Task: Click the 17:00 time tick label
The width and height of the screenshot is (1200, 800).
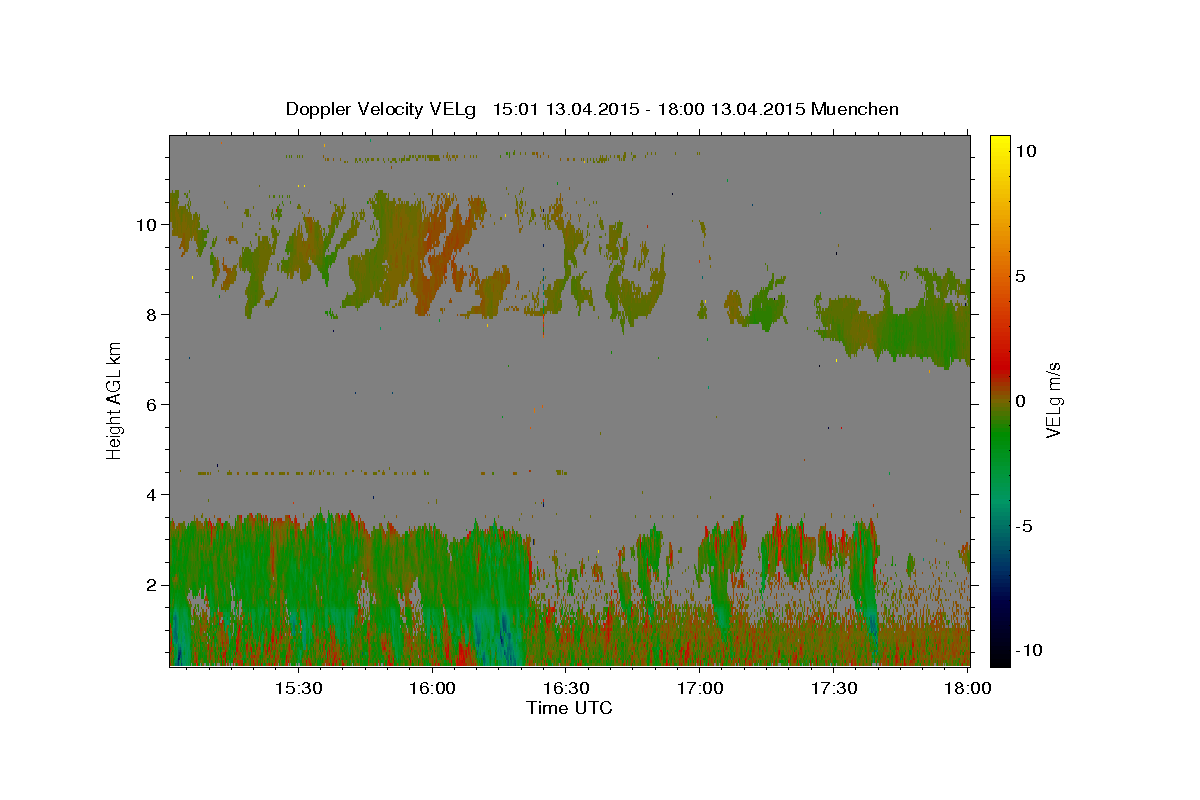Action: click(700, 688)
